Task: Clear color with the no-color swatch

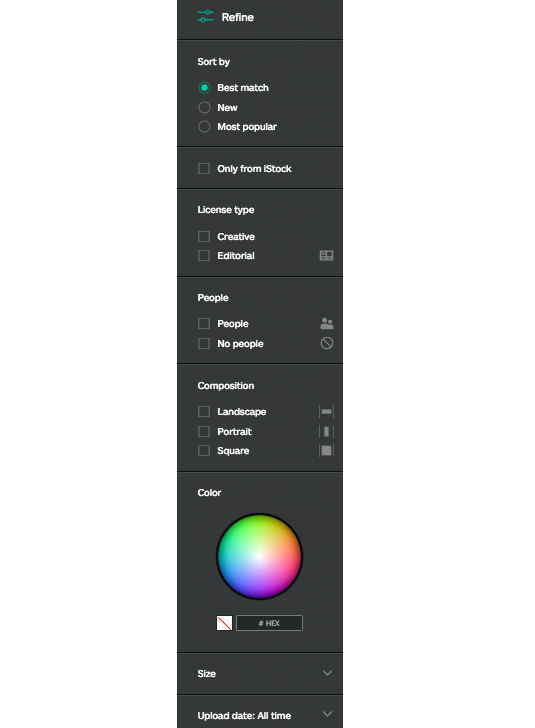Action: [224, 623]
